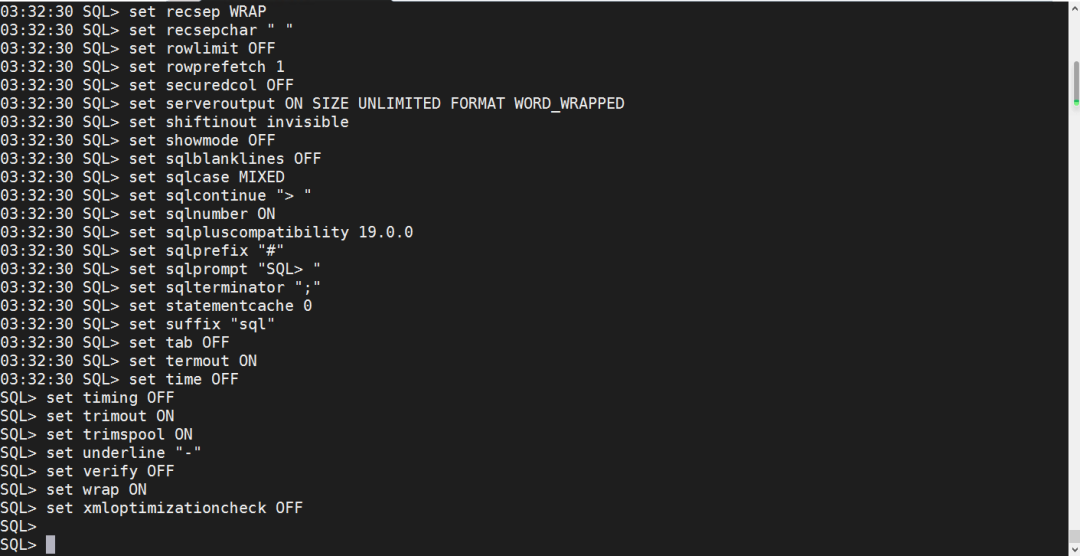The height and width of the screenshot is (556, 1080).
Task: Click the "set sqlcase MIXED" line
Action: 207,177
